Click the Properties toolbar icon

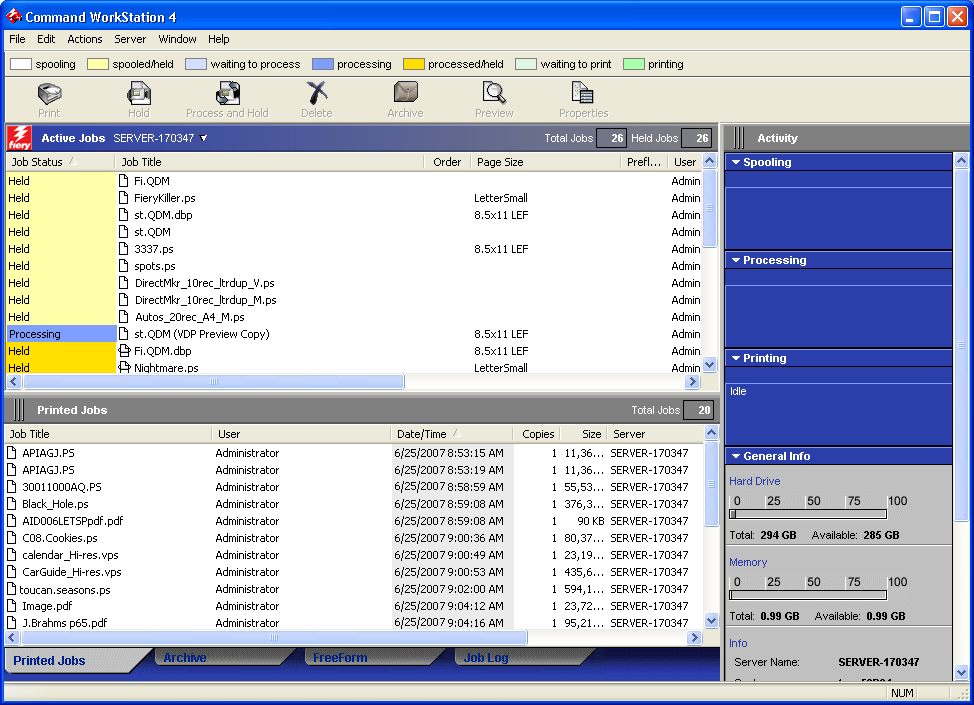[583, 93]
